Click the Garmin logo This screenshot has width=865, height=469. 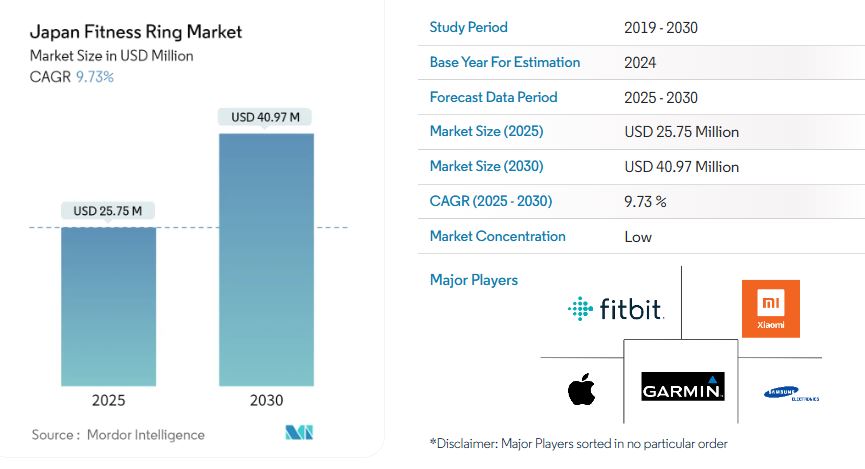click(x=682, y=388)
